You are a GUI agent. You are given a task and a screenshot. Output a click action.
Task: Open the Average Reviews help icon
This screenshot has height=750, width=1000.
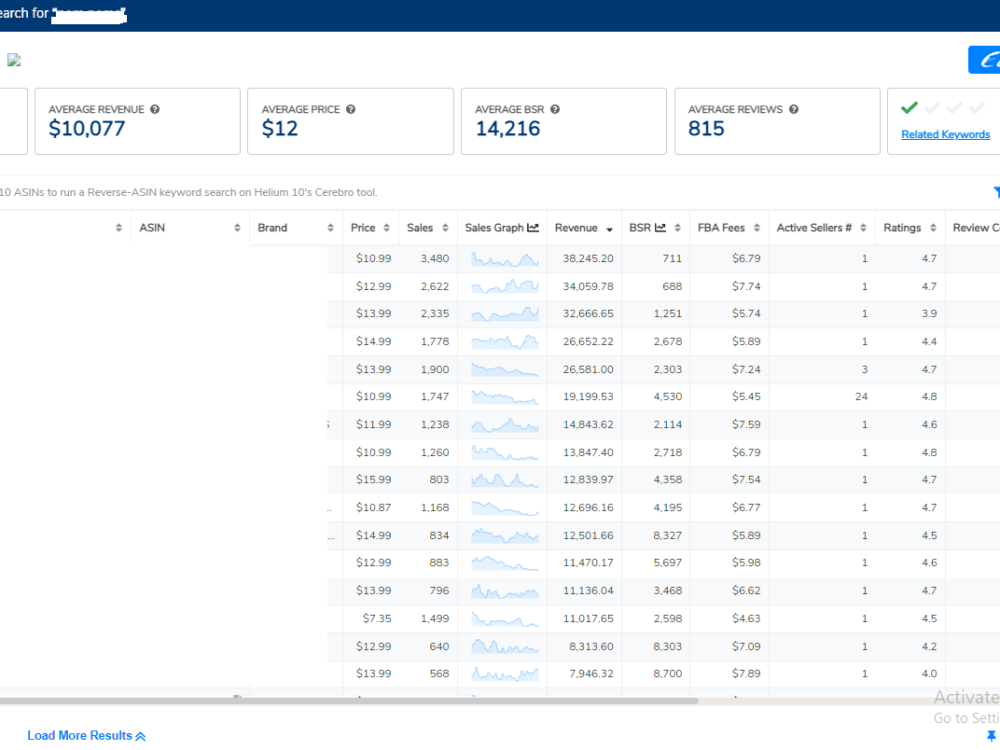[793, 109]
